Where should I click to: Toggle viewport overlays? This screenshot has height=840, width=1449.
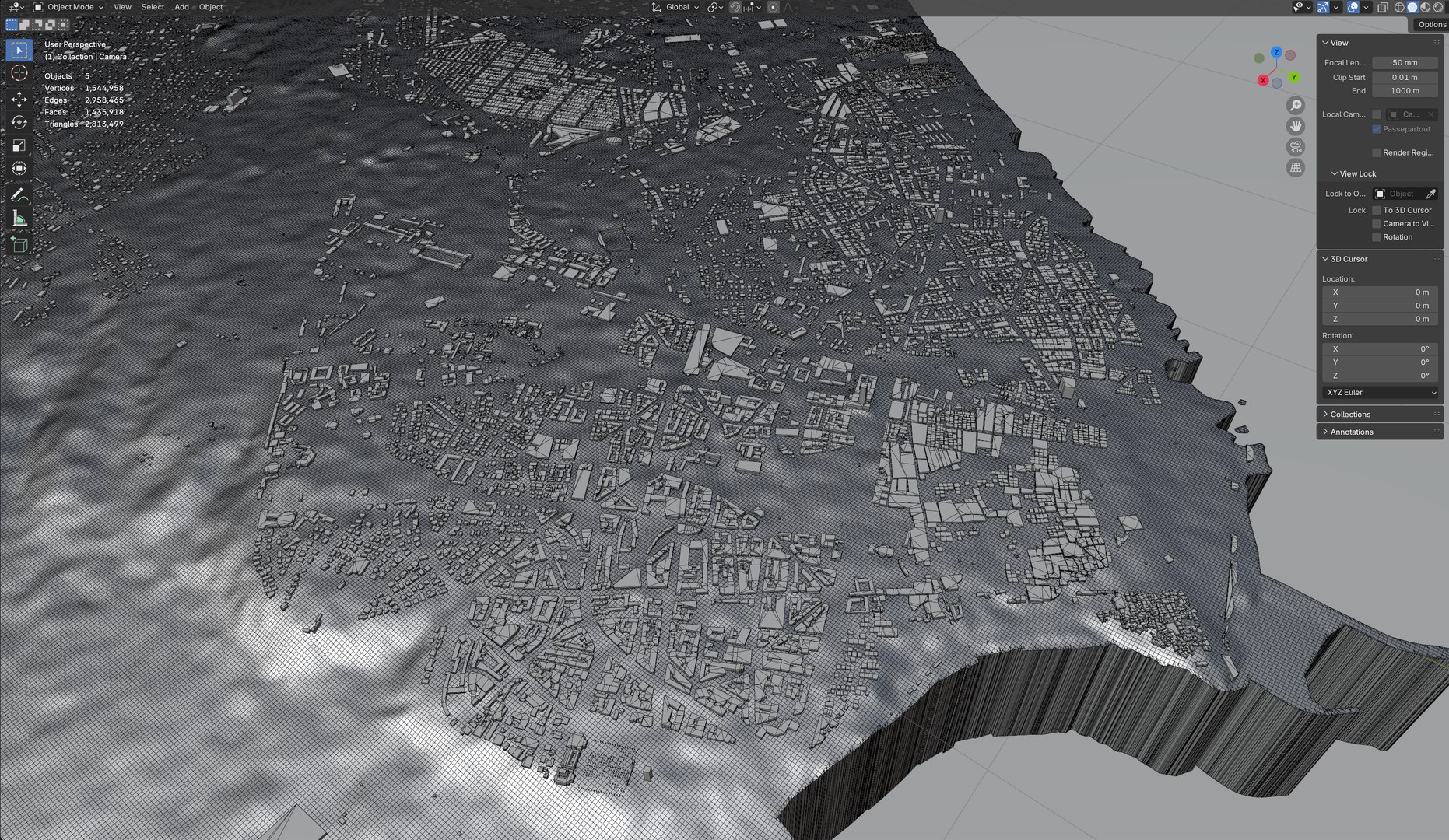coord(1353,7)
